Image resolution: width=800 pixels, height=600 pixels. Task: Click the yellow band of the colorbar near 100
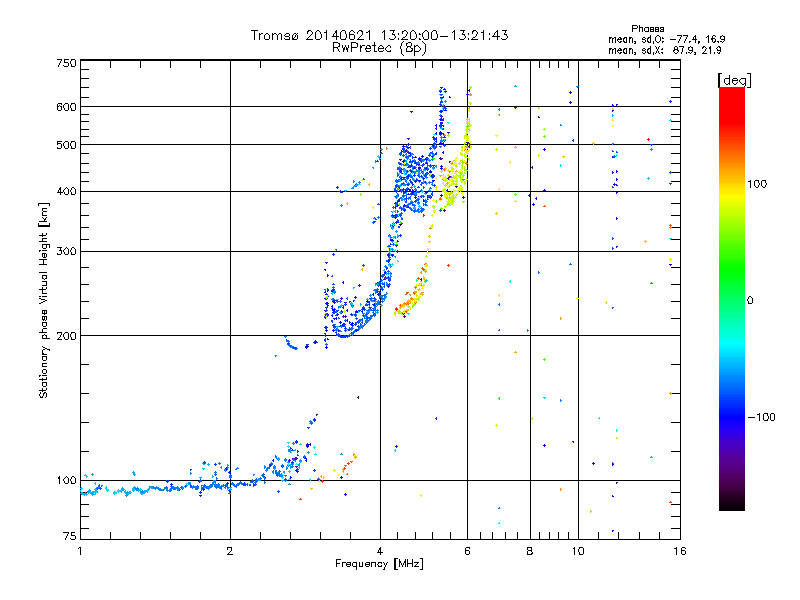(x=732, y=194)
